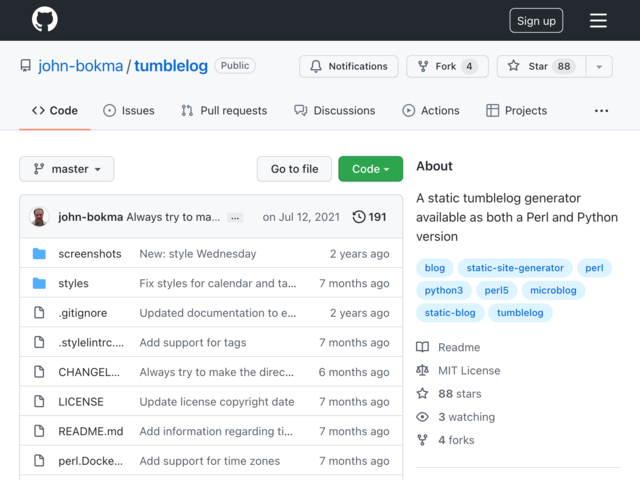View the 4 forks link
Image resolution: width=640 pixels, height=480 pixels.
pos(445,440)
